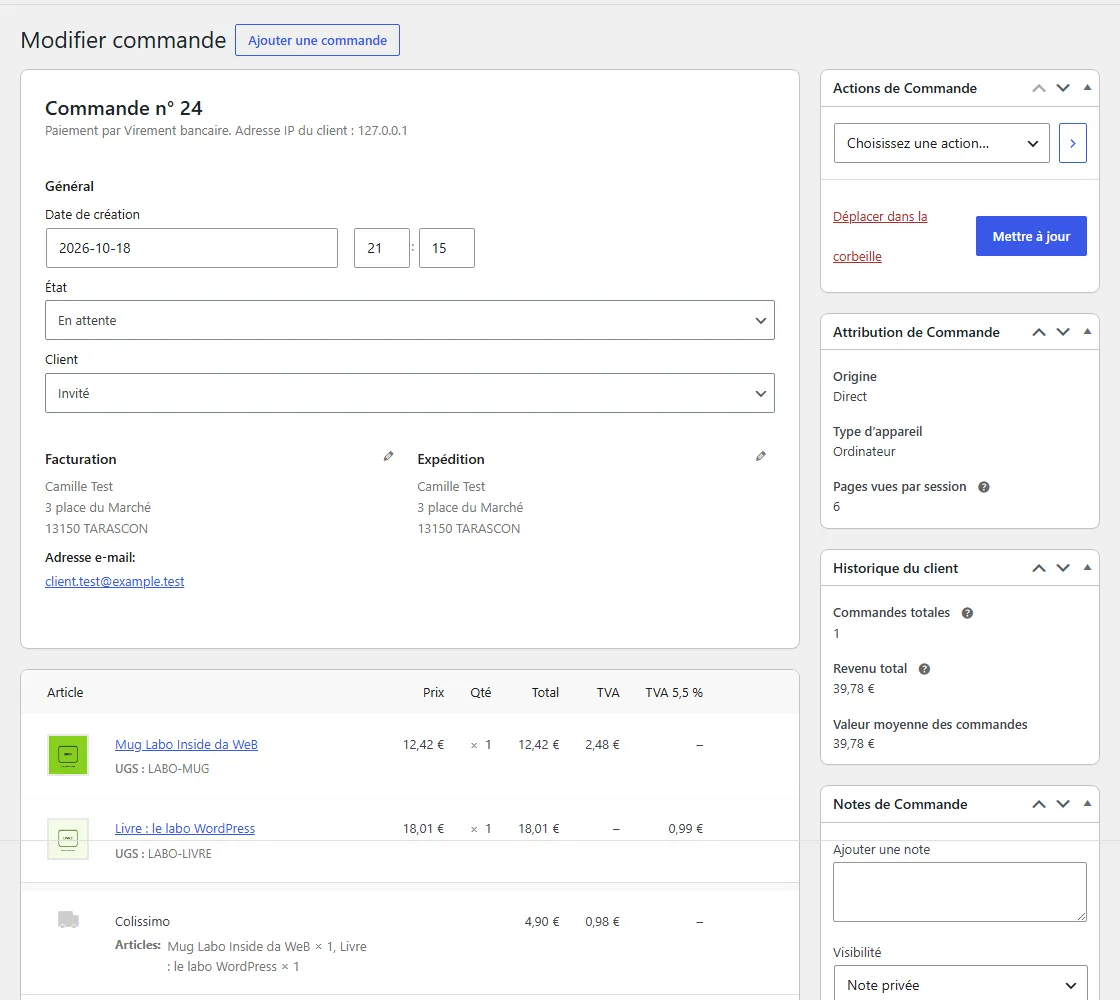Collapse the Attribution de Commande panel

coord(1087,332)
